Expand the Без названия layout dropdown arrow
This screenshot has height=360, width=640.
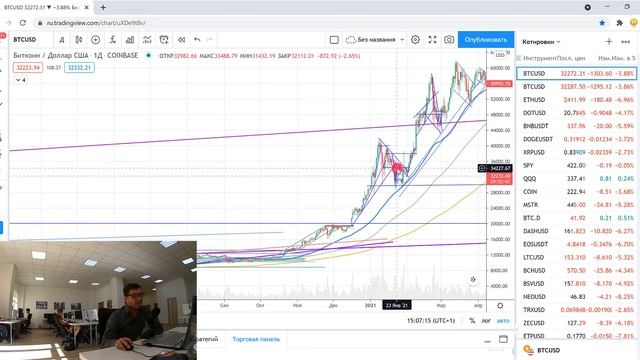point(402,40)
